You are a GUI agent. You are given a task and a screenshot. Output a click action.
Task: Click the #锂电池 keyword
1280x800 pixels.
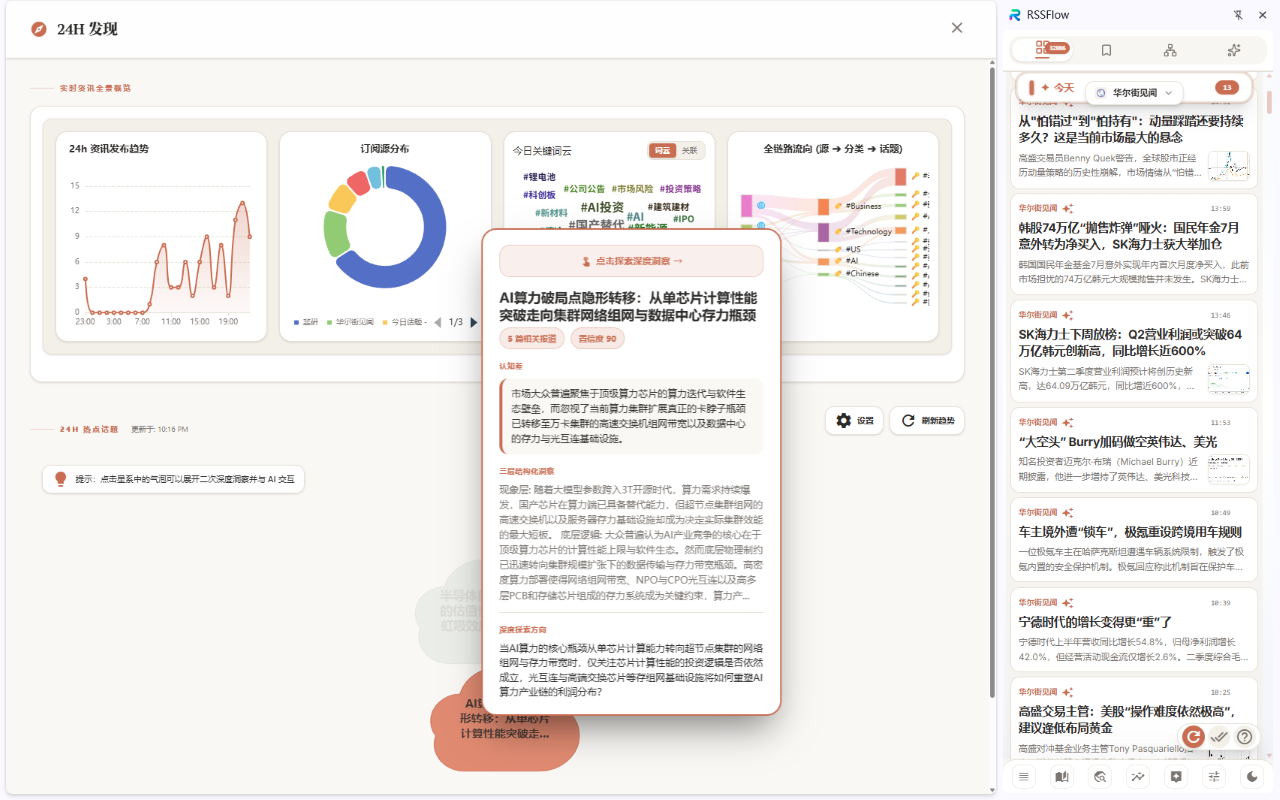pos(539,177)
